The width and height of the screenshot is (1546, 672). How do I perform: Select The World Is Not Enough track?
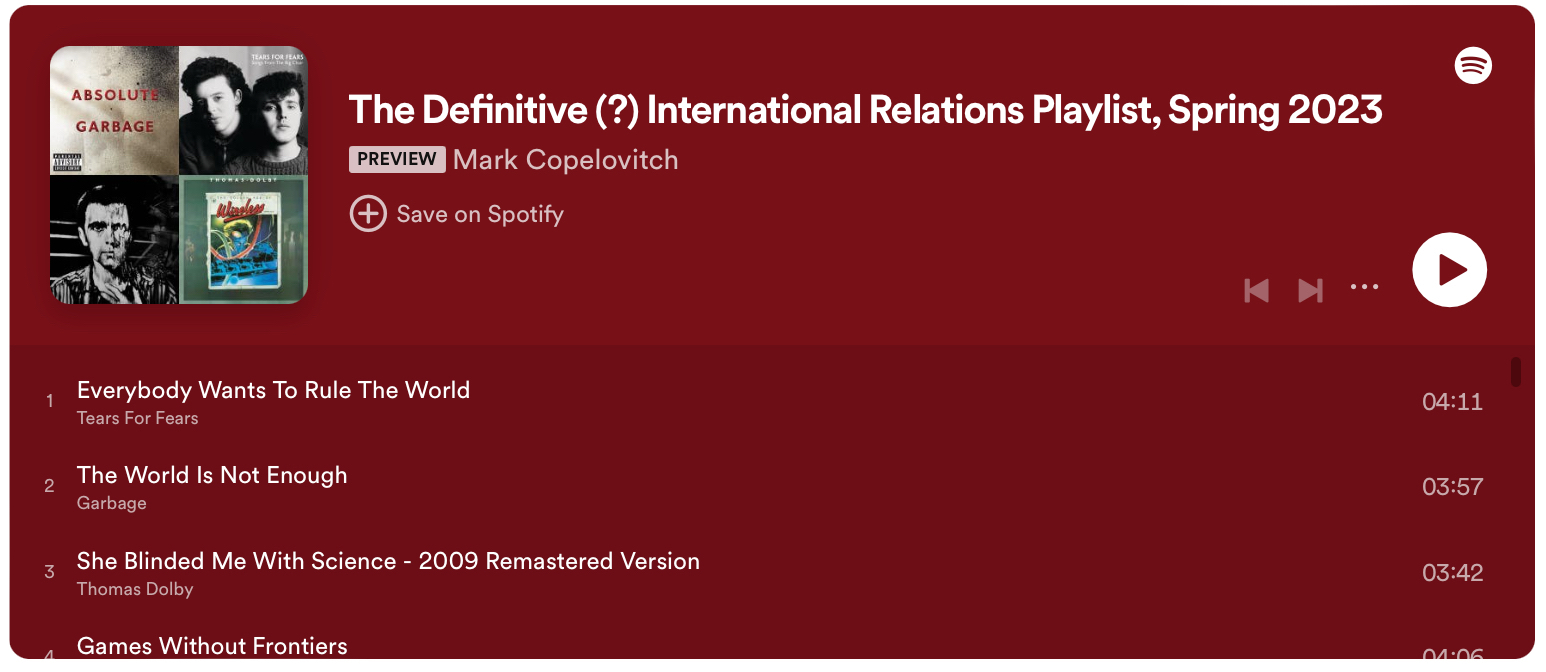tap(212, 475)
